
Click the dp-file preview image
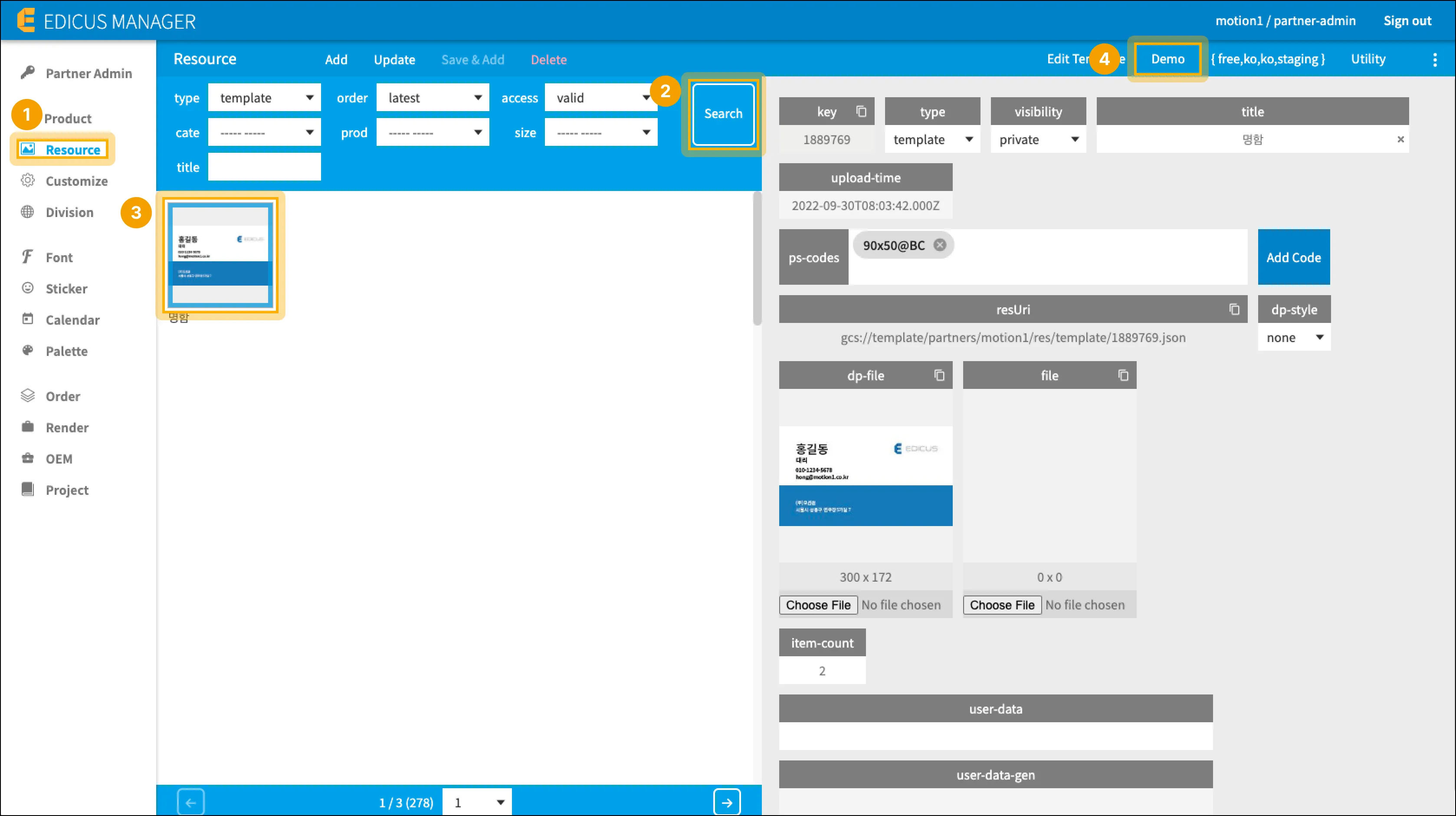[x=866, y=476]
